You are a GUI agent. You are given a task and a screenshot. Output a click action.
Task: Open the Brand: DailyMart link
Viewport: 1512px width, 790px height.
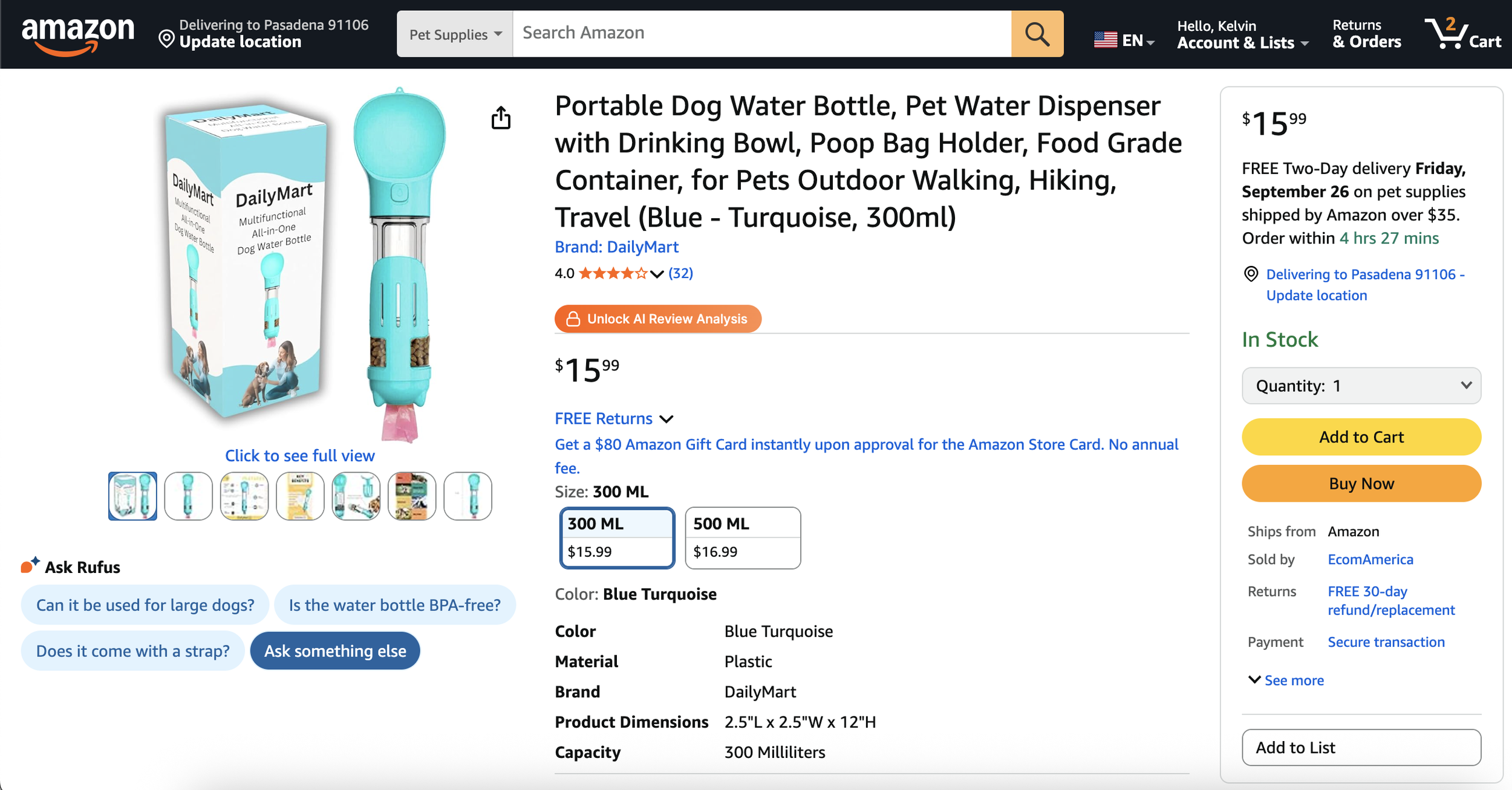616,247
